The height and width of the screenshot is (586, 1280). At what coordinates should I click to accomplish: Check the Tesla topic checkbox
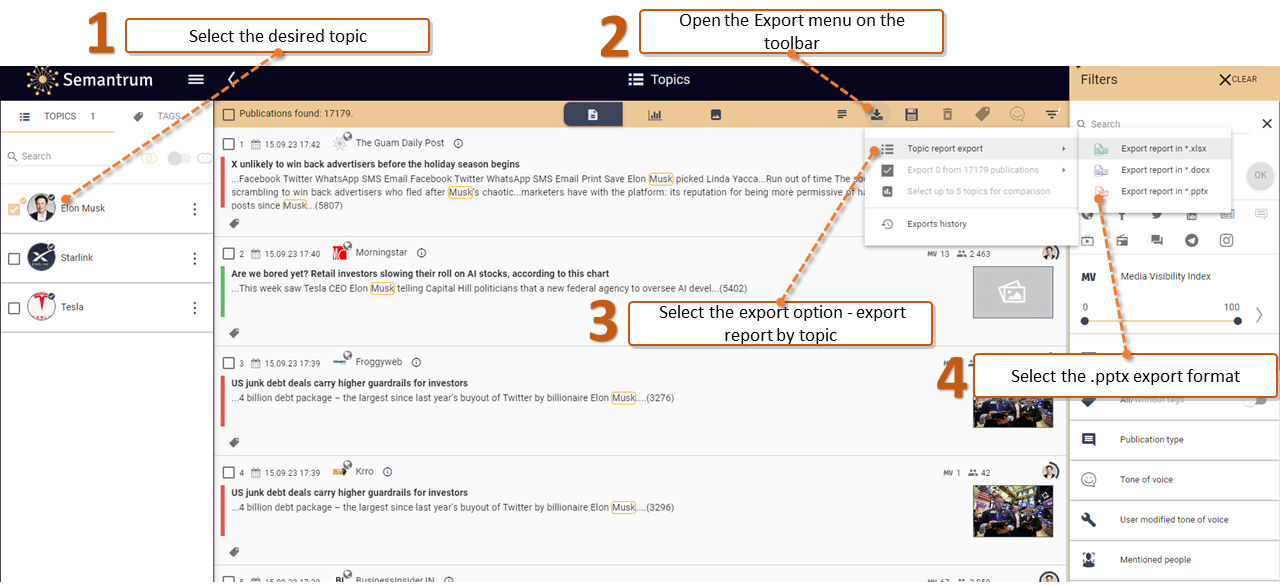(14, 308)
